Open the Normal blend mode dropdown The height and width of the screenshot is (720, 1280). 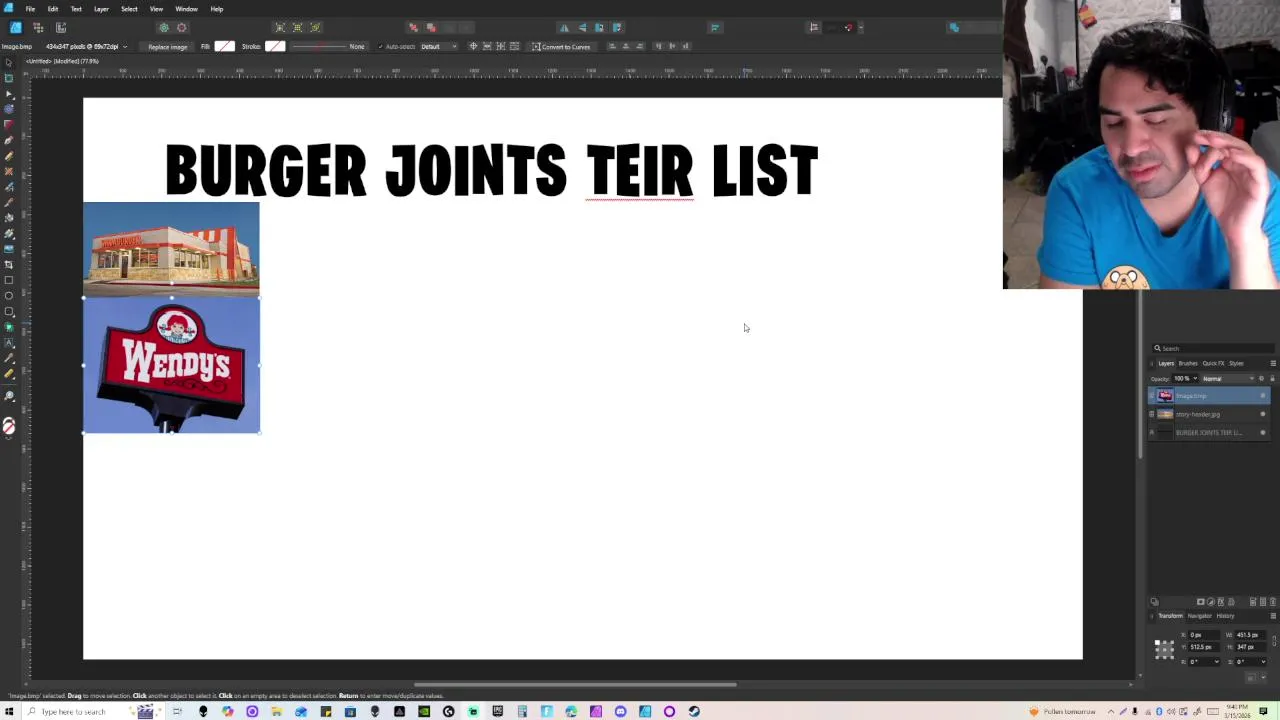(x=1226, y=379)
